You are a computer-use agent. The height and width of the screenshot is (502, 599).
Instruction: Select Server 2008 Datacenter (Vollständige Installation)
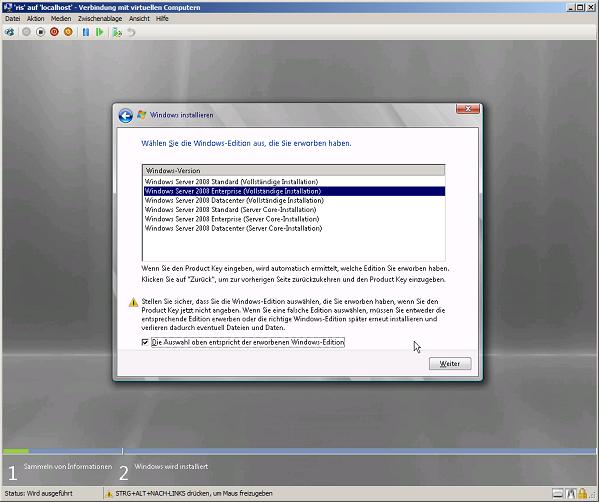click(x=294, y=201)
